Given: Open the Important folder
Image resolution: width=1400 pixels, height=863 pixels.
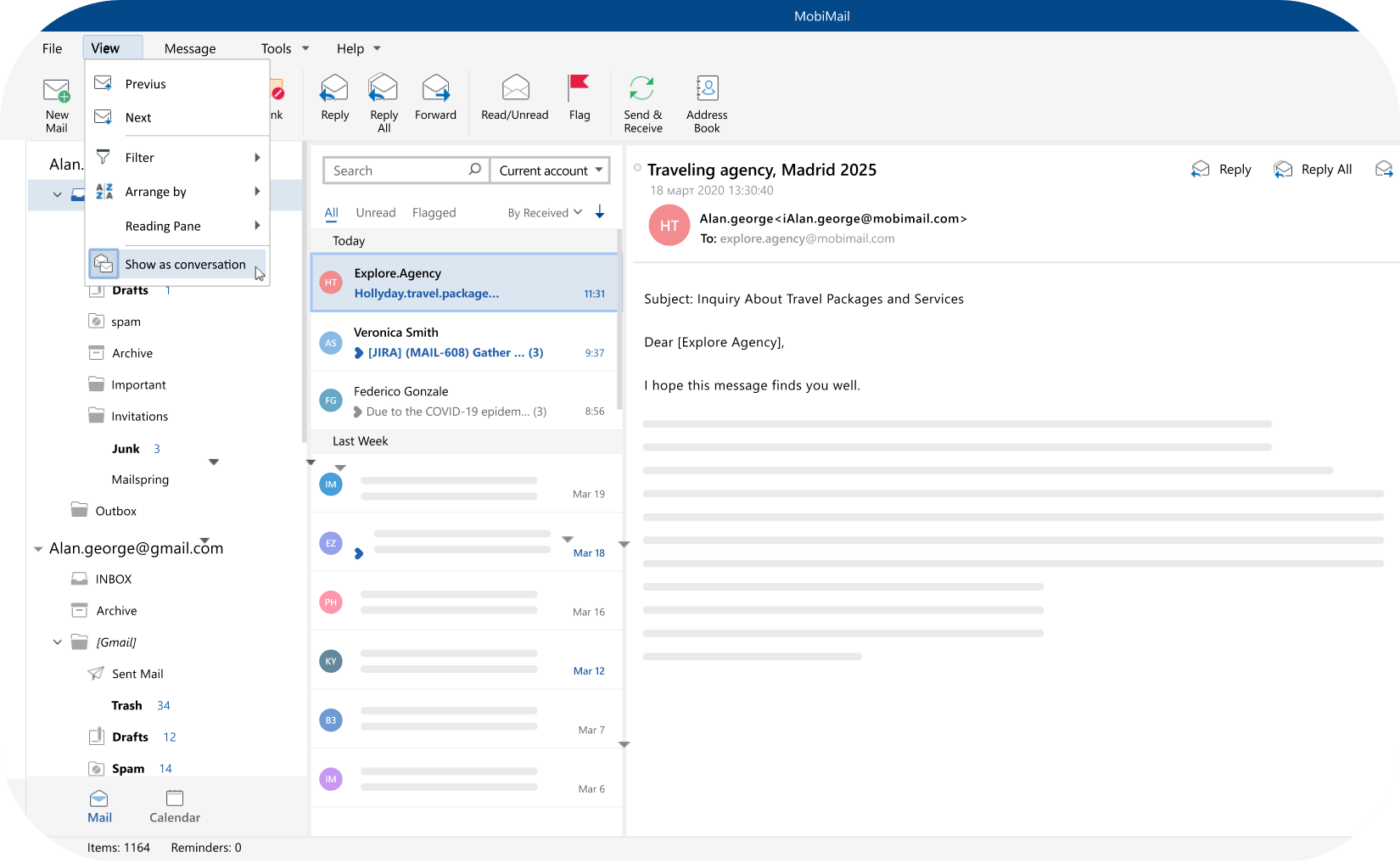Looking at the screenshot, I should (x=127, y=384).
